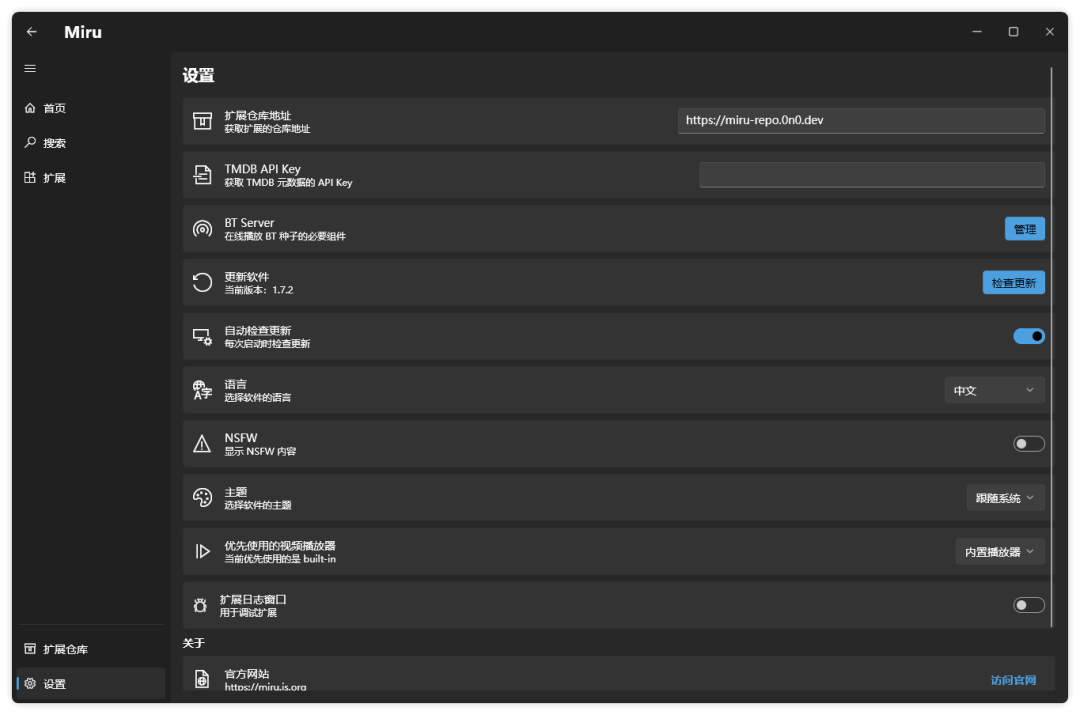Enable the NSFW content toggle
The width and height of the screenshot is (1080, 715).
pos(1029,444)
